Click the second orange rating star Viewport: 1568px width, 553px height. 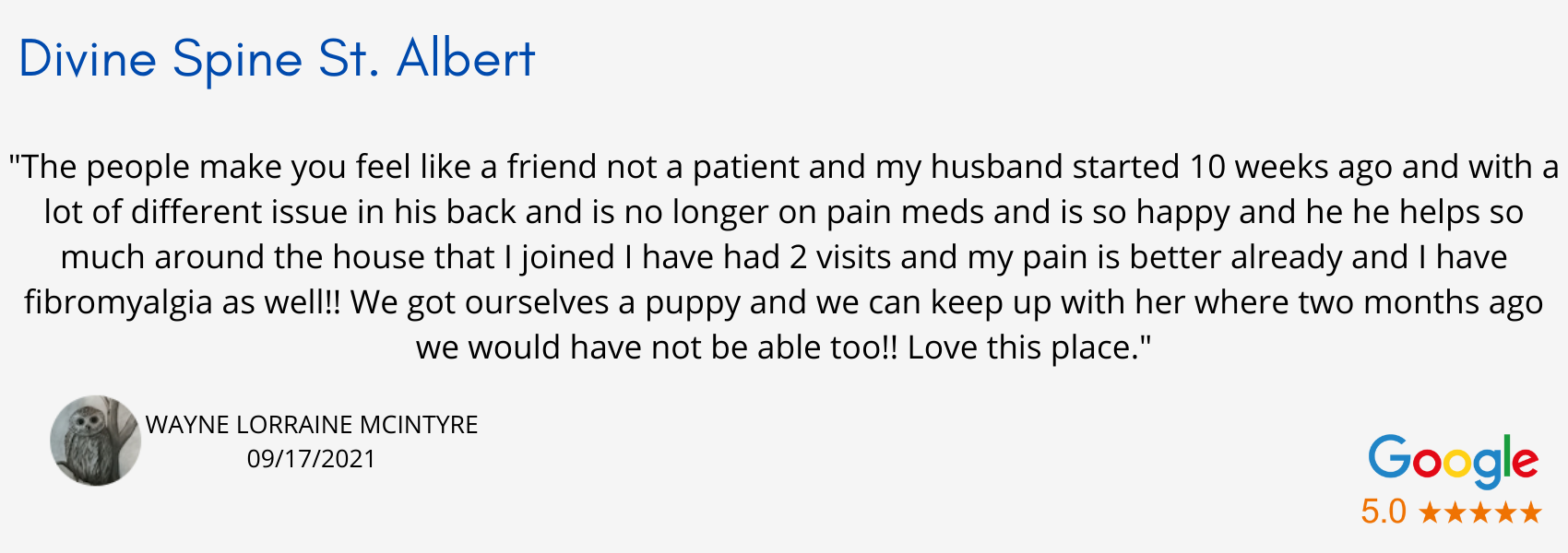click(1455, 512)
